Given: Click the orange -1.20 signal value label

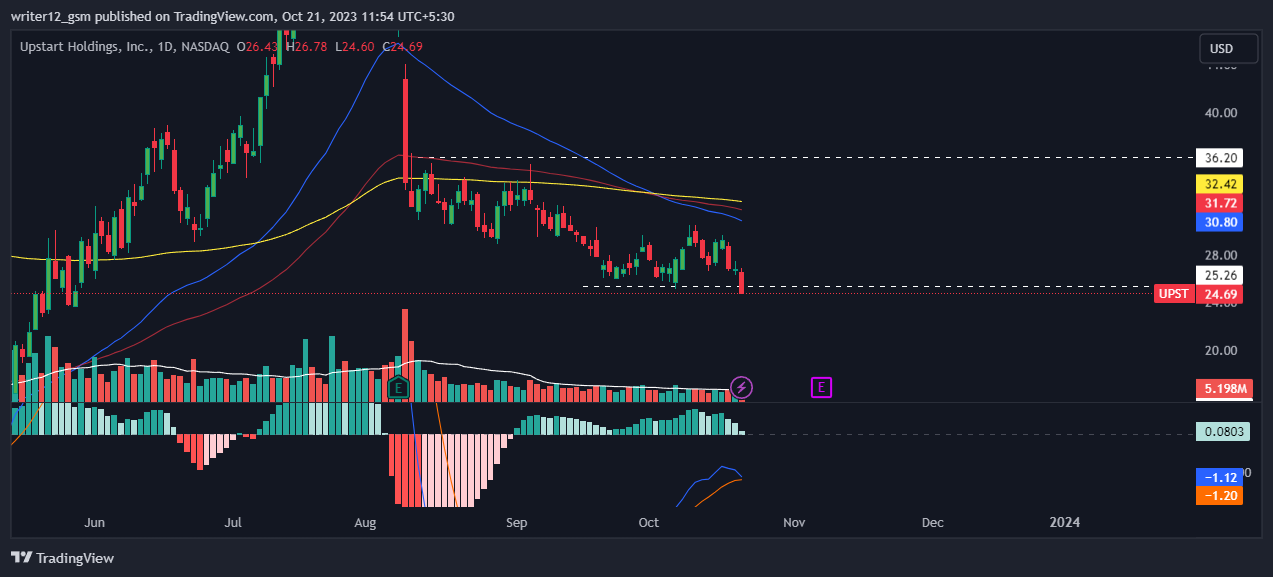Looking at the screenshot, I should point(1219,495).
